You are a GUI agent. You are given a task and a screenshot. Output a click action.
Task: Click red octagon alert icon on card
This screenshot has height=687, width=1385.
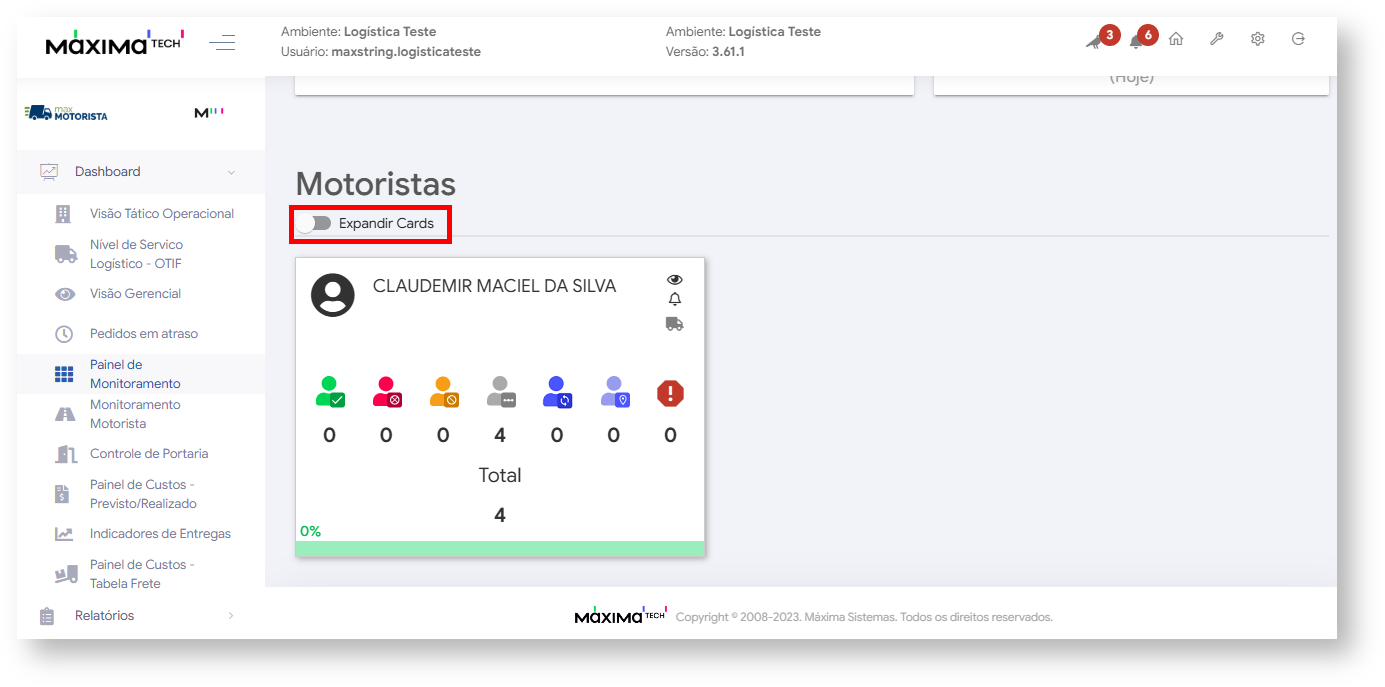click(x=670, y=393)
